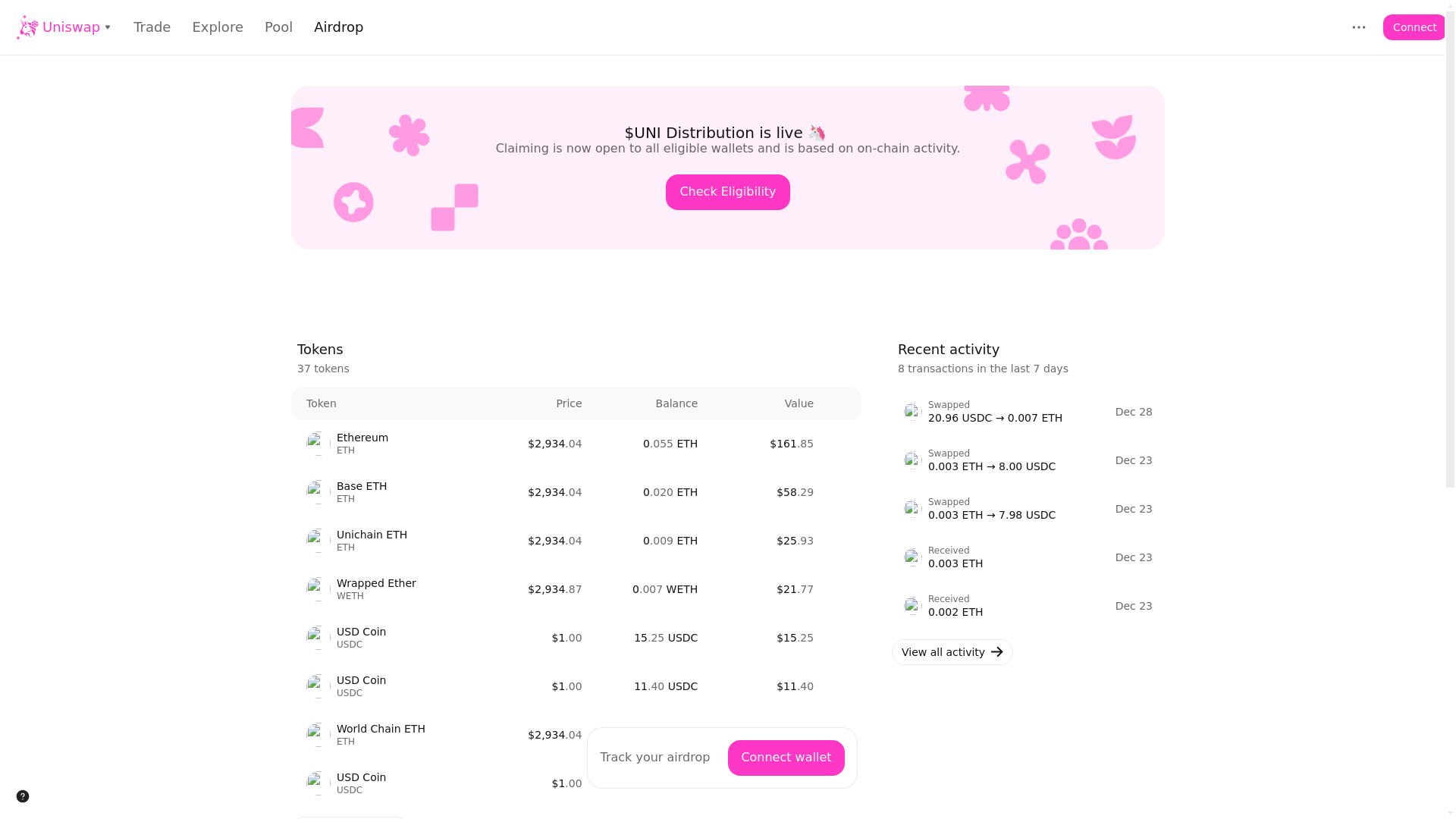The height and width of the screenshot is (819, 1456).
Task: Click icon for swap to 7.98 USDC
Action: tap(913, 509)
